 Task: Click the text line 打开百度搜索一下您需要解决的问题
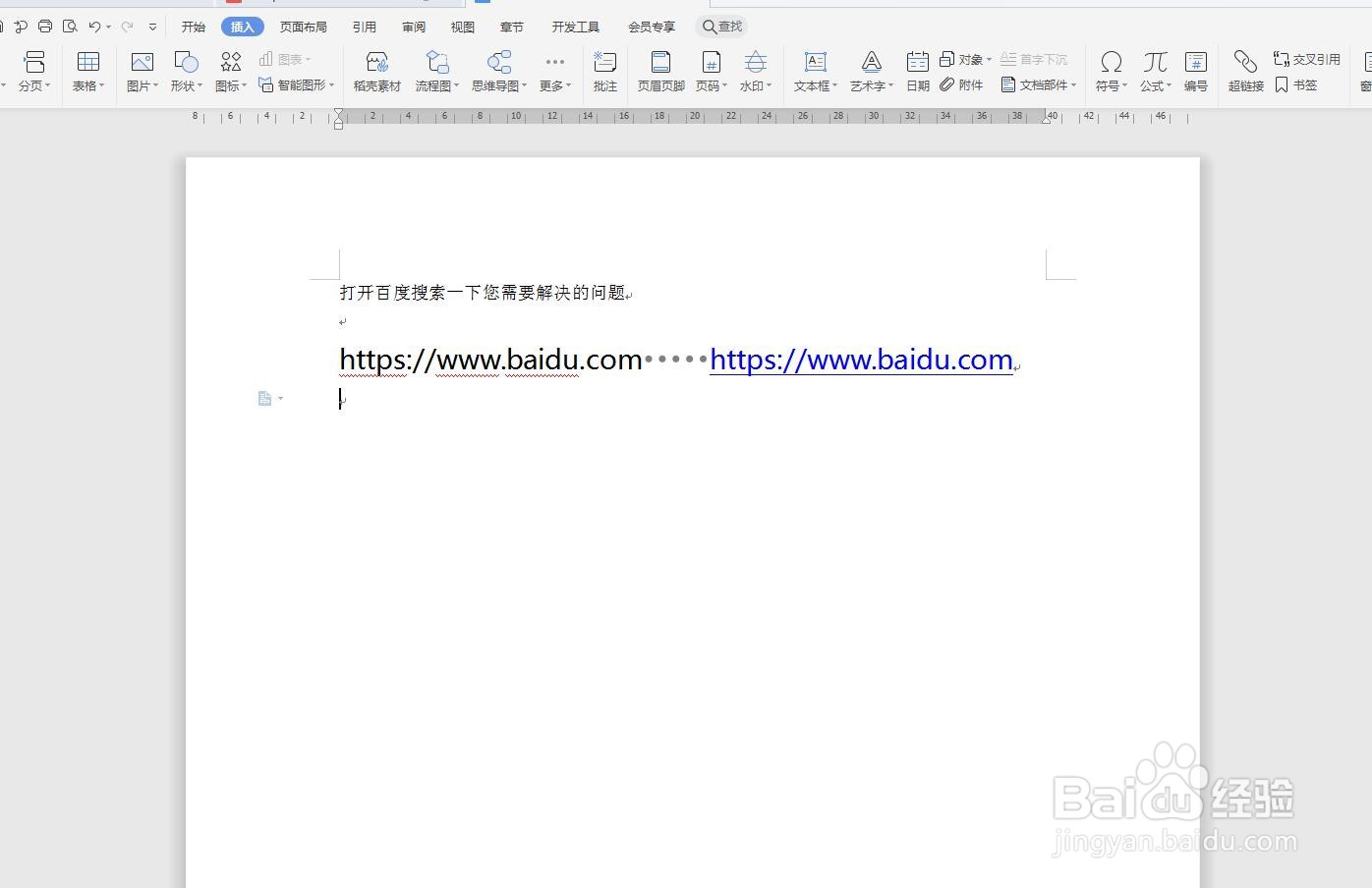point(483,293)
